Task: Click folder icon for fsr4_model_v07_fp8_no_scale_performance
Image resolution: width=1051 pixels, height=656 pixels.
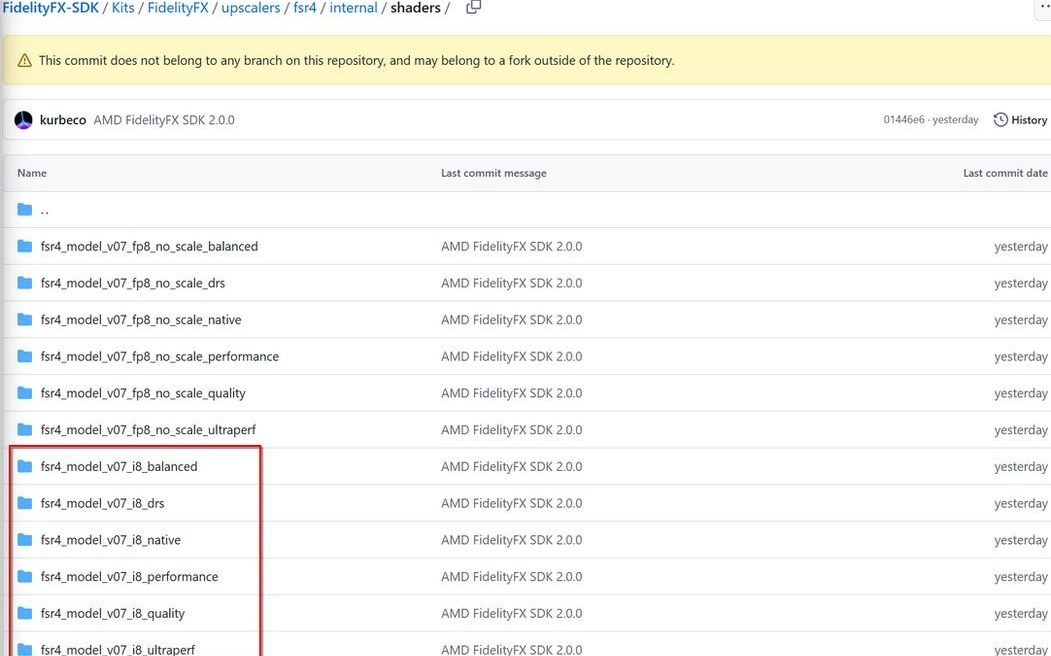Action: pos(25,356)
